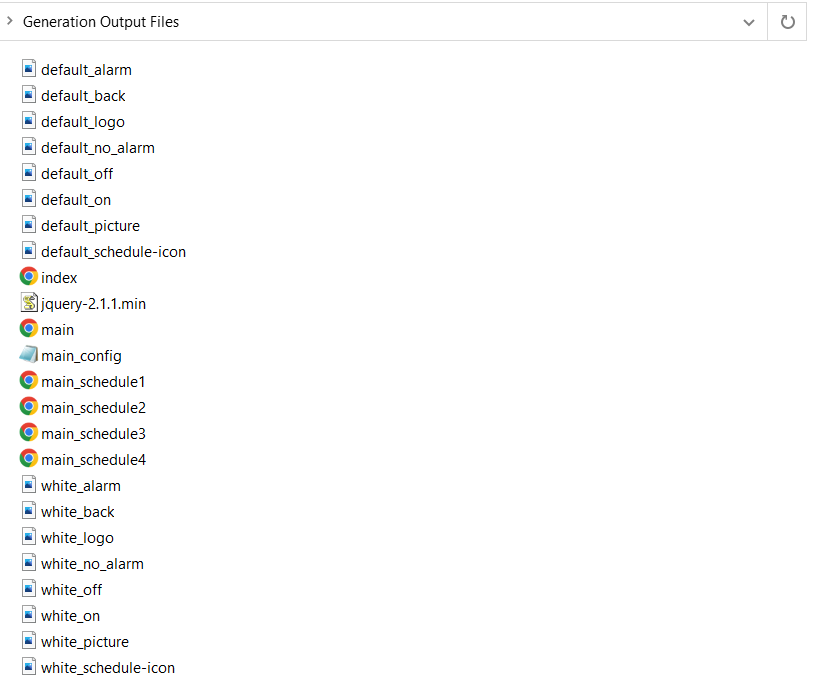Click the Chrome icon next to index
The height and width of the screenshot is (689, 813).
click(x=29, y=277)
